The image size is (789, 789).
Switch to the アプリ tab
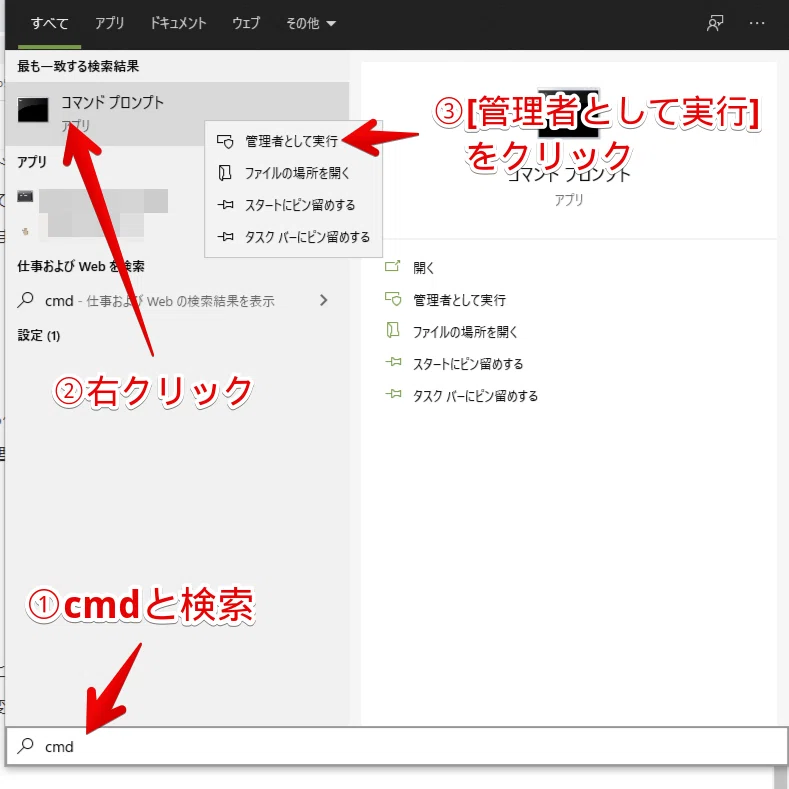tap(109, 23)
